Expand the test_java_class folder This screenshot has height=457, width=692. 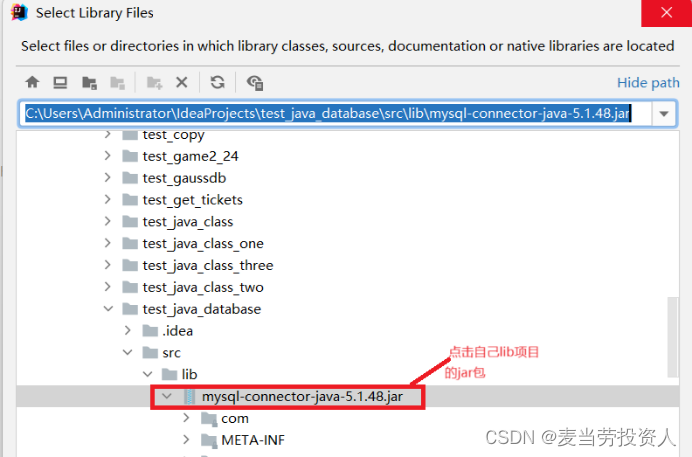coord(108,221)
